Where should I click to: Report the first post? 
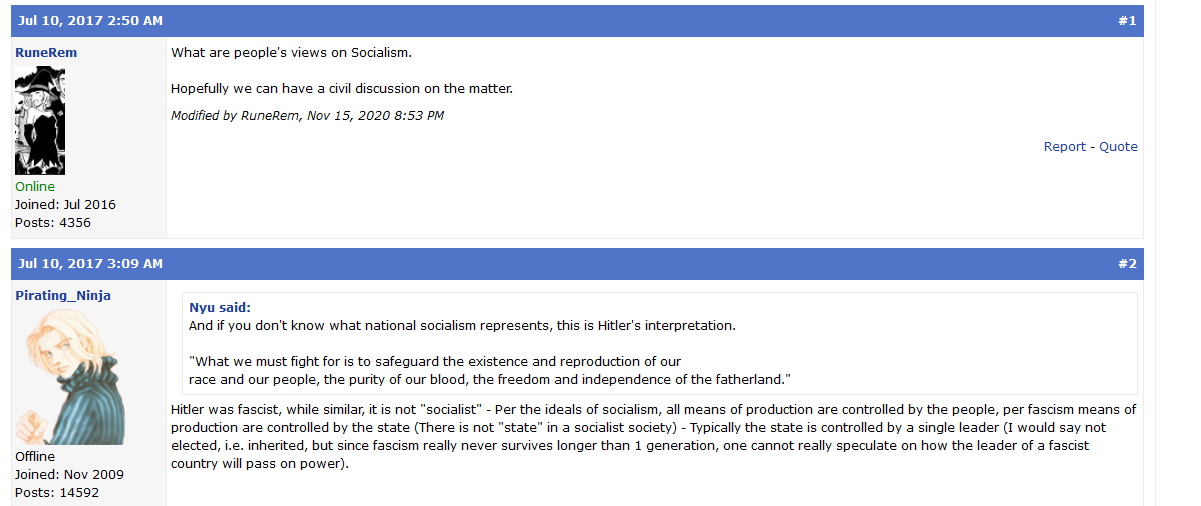pos(1065,146)
